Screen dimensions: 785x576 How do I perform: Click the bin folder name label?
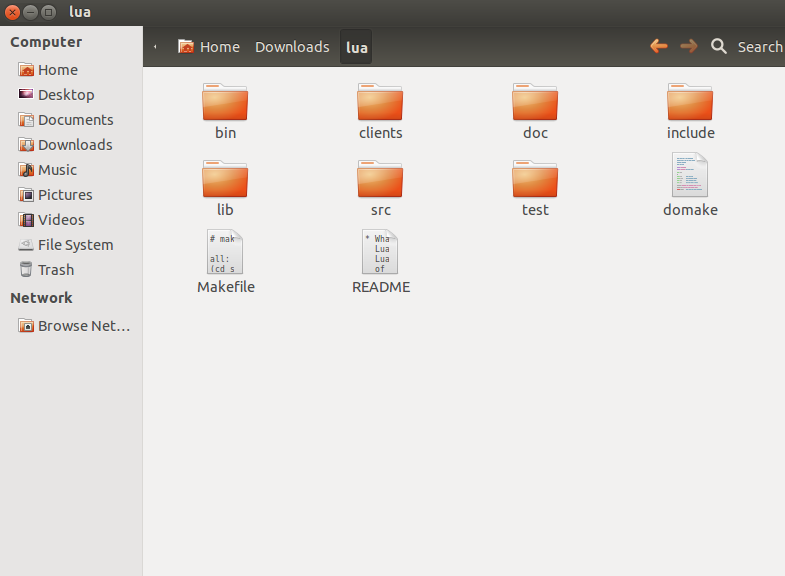point(225,133)
